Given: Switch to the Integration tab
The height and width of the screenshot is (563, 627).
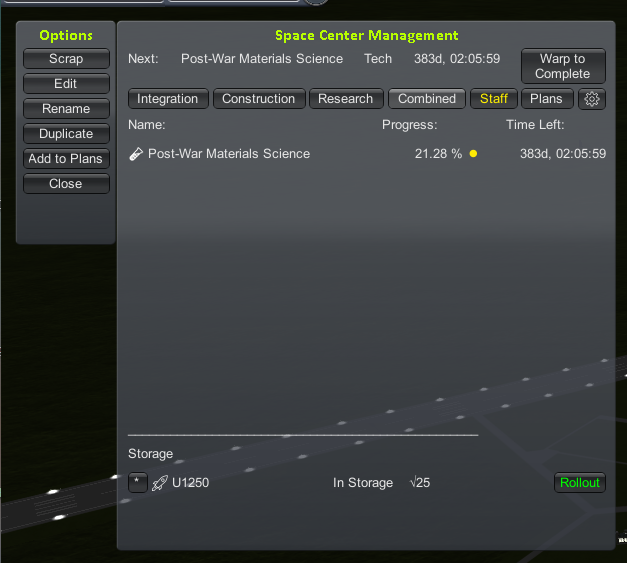Looking at the screenshot, I should tap(168, 99).
